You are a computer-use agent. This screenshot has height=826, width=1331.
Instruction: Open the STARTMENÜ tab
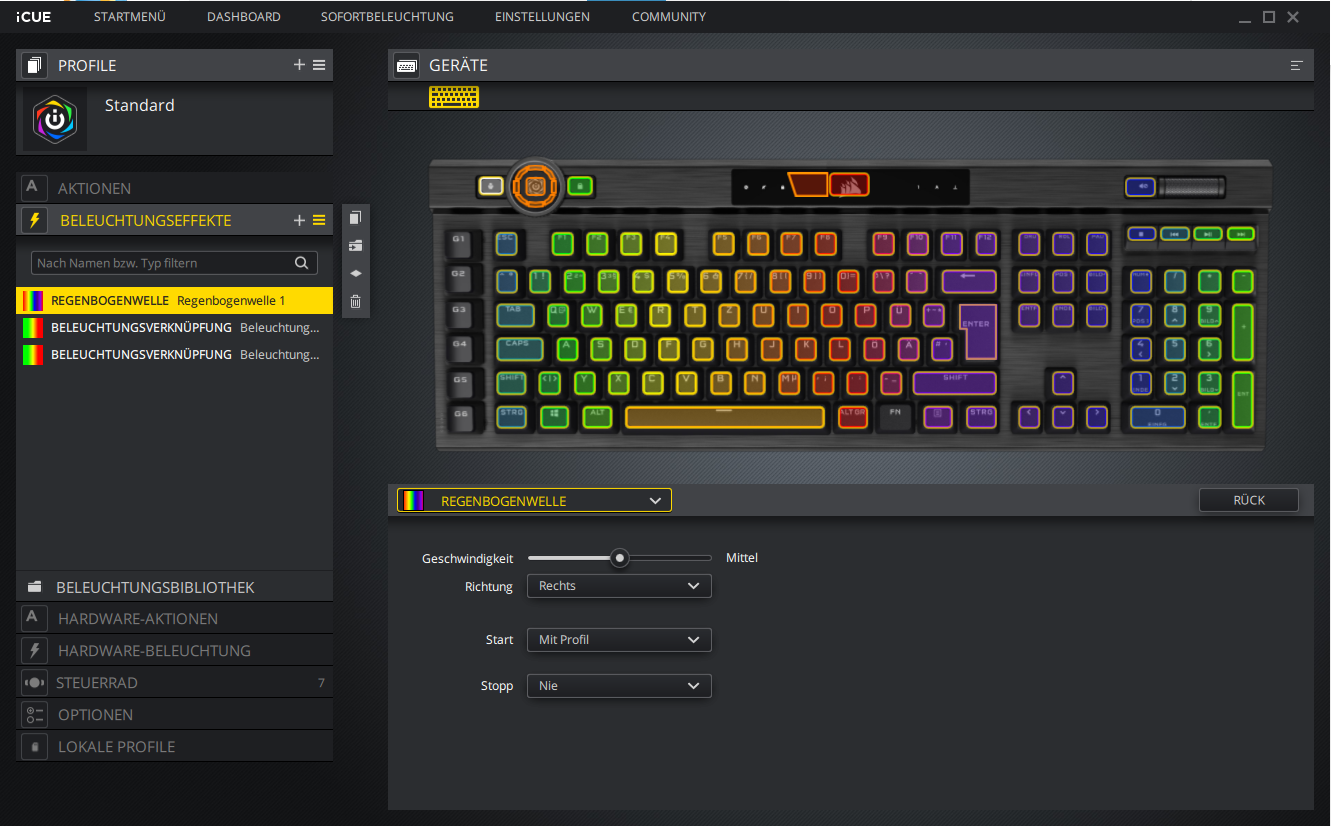coord(130,17)
